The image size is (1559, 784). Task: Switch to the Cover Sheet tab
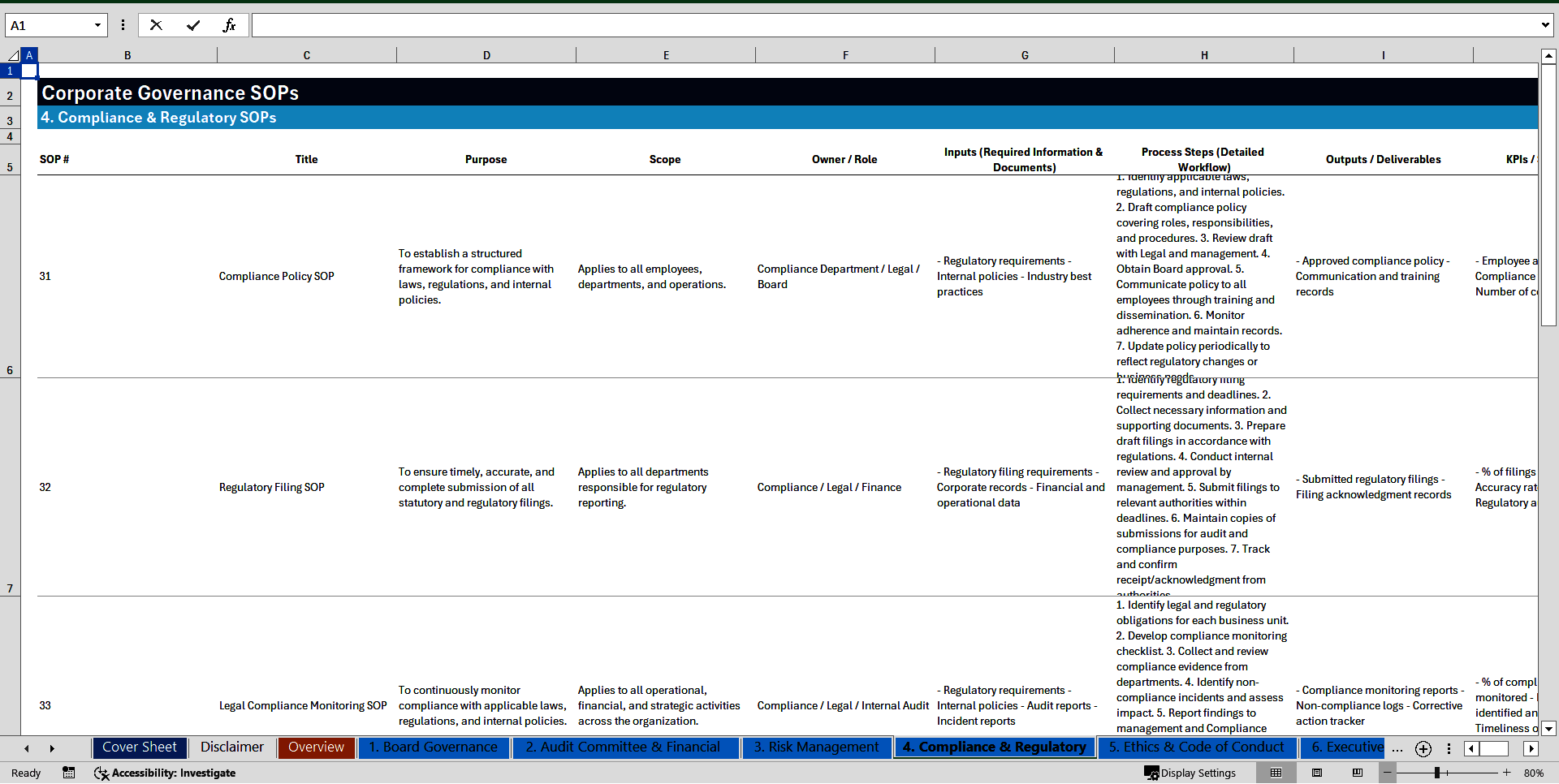click(140, 747)
